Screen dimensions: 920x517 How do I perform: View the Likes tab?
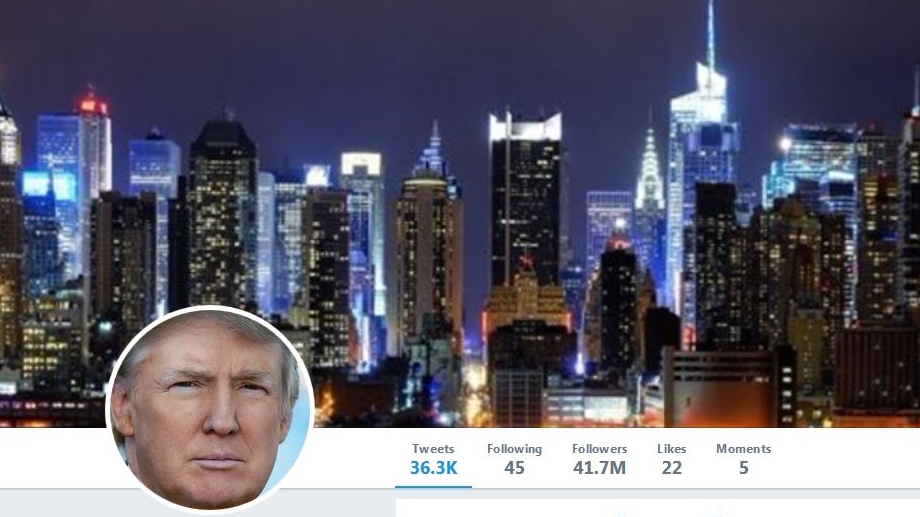click(671, 458)
